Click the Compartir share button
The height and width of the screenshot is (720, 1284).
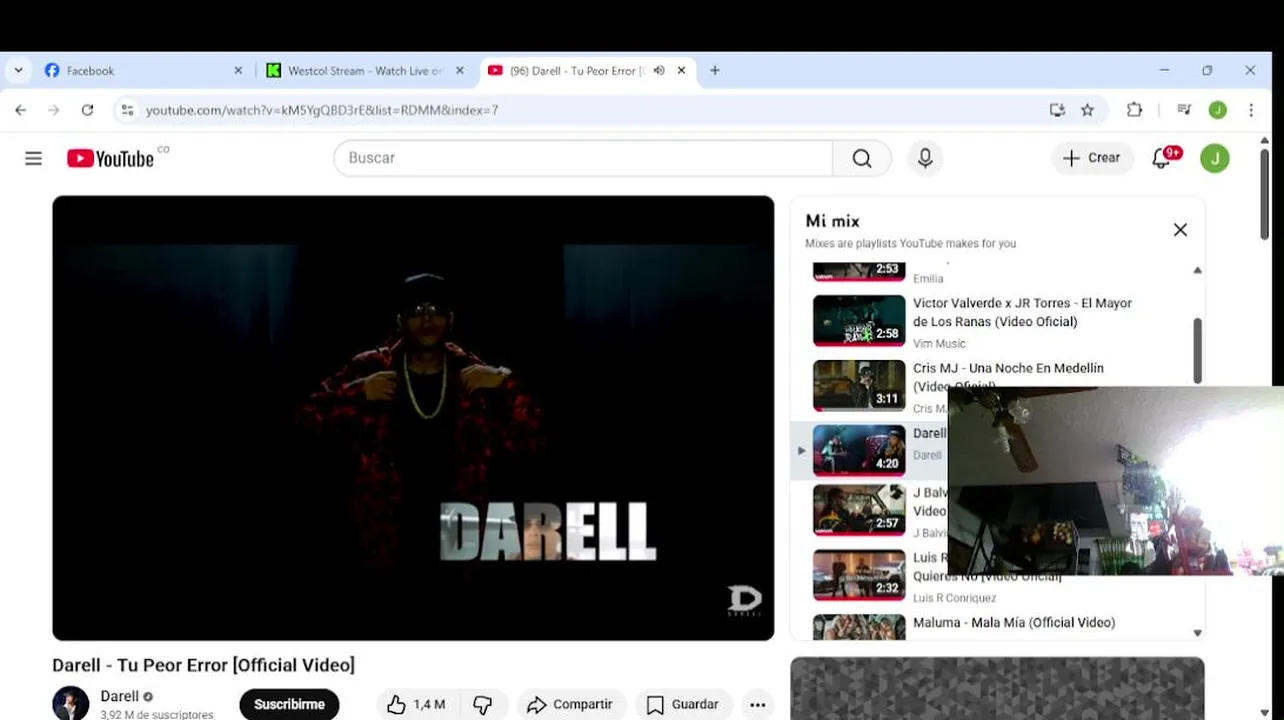[x=570, y=704]
